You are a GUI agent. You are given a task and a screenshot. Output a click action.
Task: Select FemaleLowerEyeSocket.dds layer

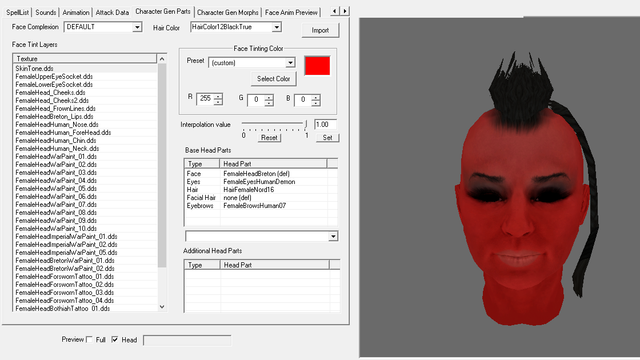[85, 84]
